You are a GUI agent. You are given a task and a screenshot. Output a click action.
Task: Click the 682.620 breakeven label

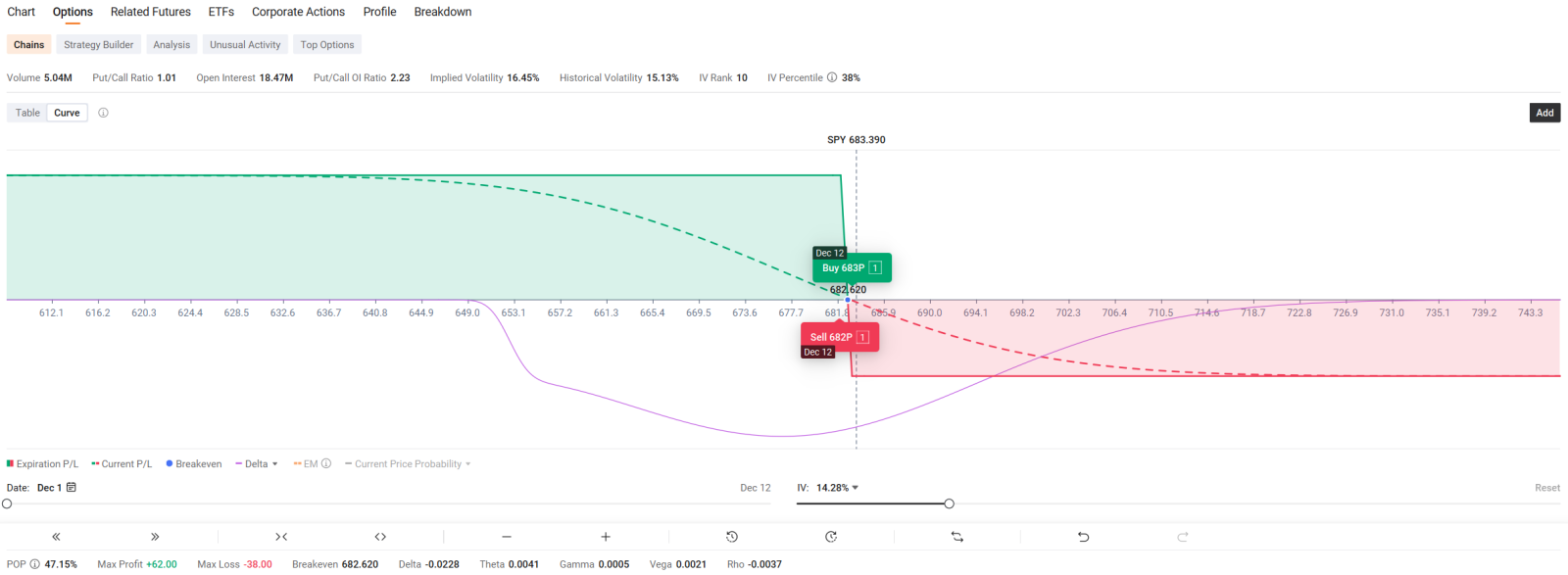click(x=849, y=290)
